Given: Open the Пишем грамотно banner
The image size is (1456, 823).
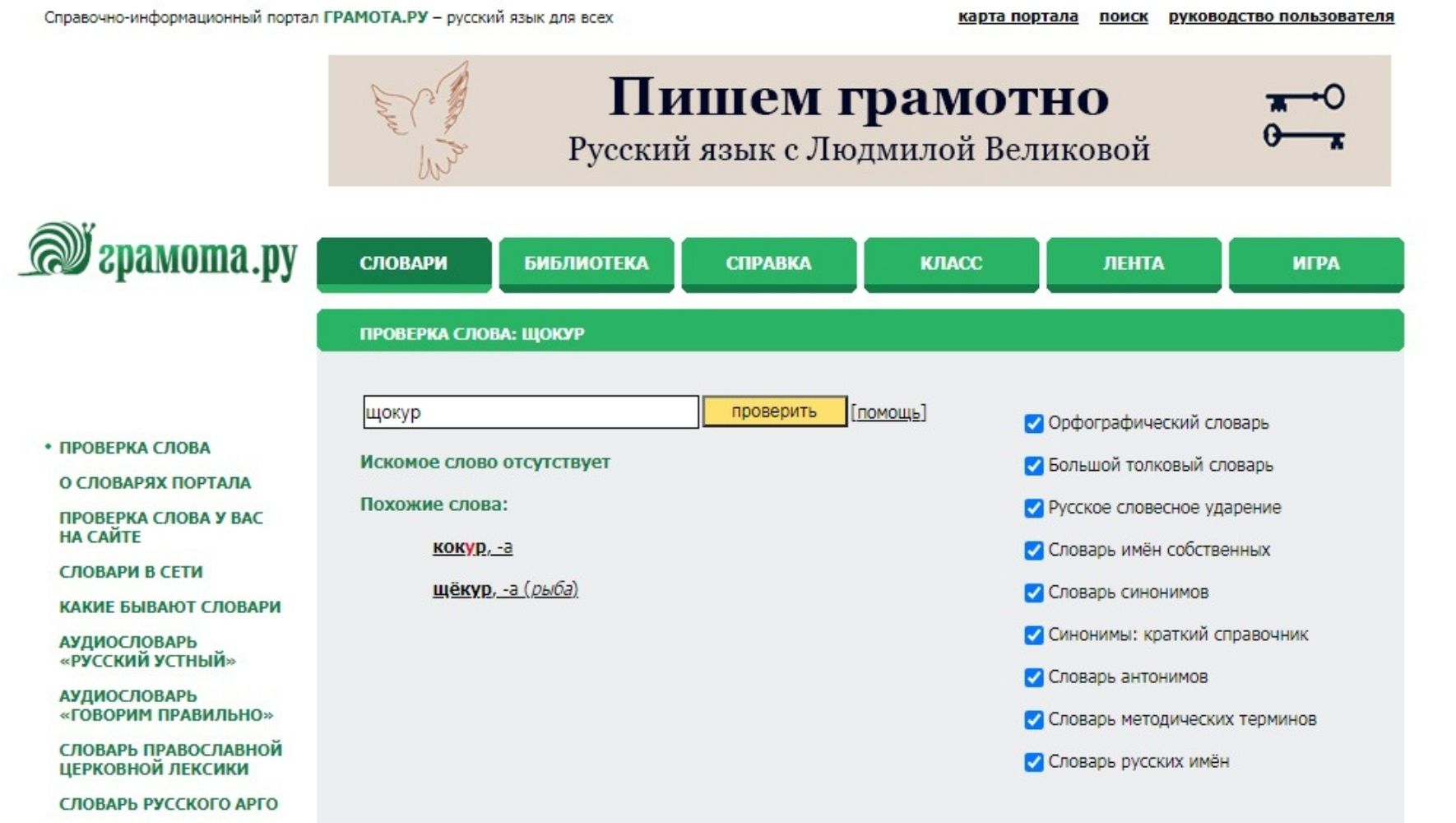Looking at the screenshot, I should (859, 121).
